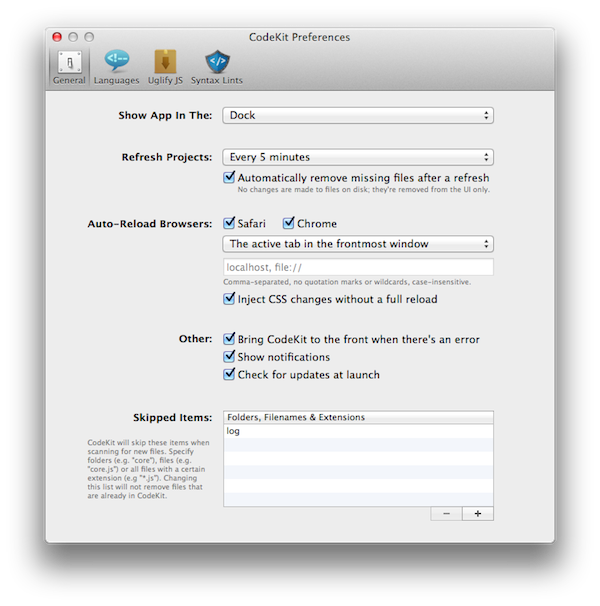600x606 pixels.
Task: Open the Refresh Projects interval dropdown
Action: pos(358,157)
